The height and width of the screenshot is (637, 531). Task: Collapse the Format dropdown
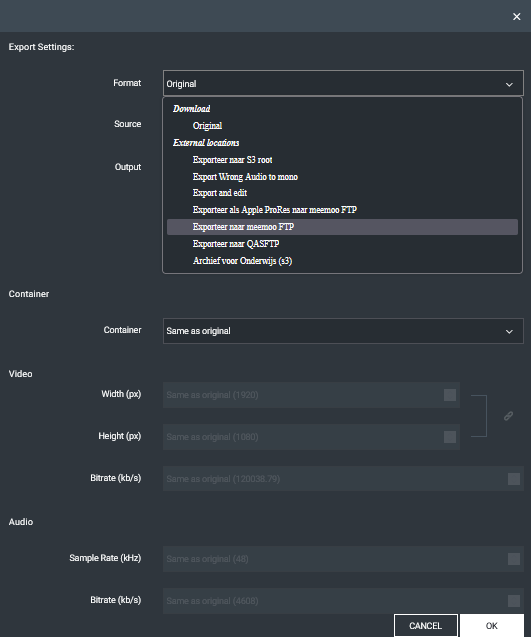tap(343, 83)
